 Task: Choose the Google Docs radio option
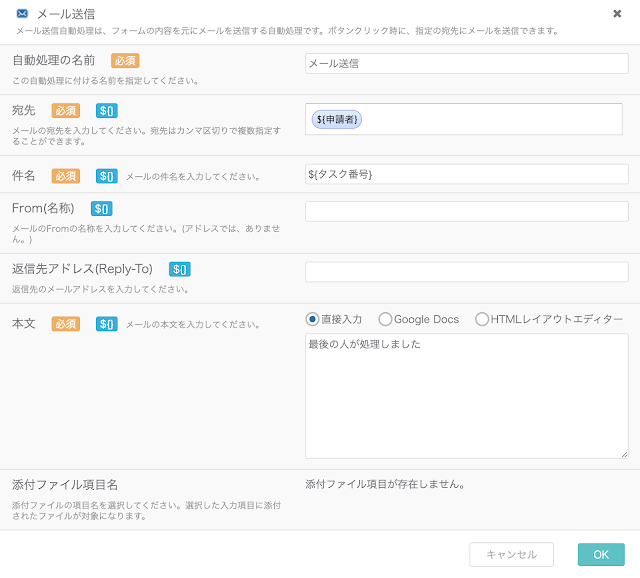(385, 319)
